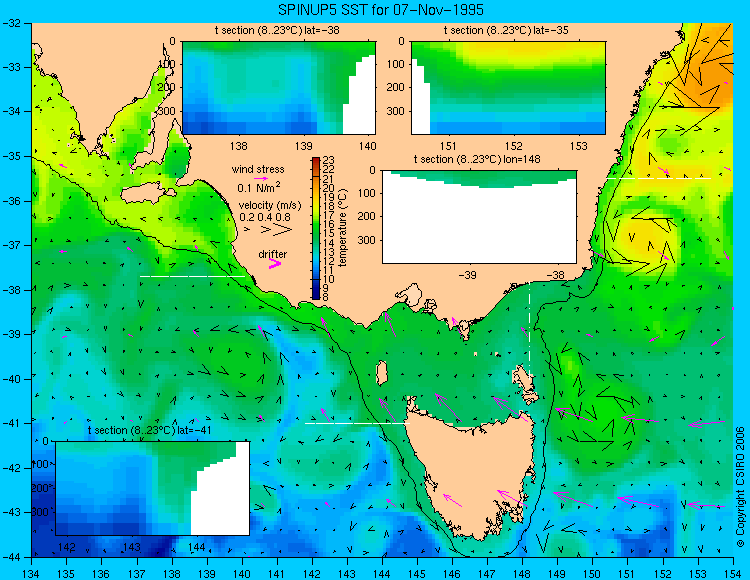750x580 pixels.
Task: Click the Tasmania landmass on map
Action: [x=471, y=473]
